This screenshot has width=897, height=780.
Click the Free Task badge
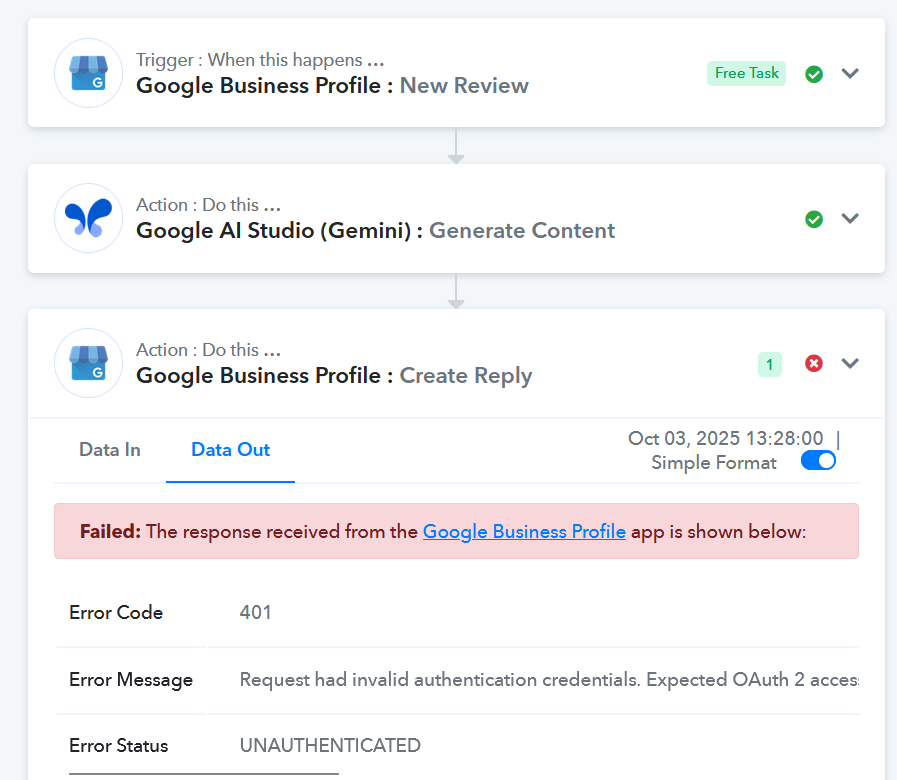coord(746,74)
